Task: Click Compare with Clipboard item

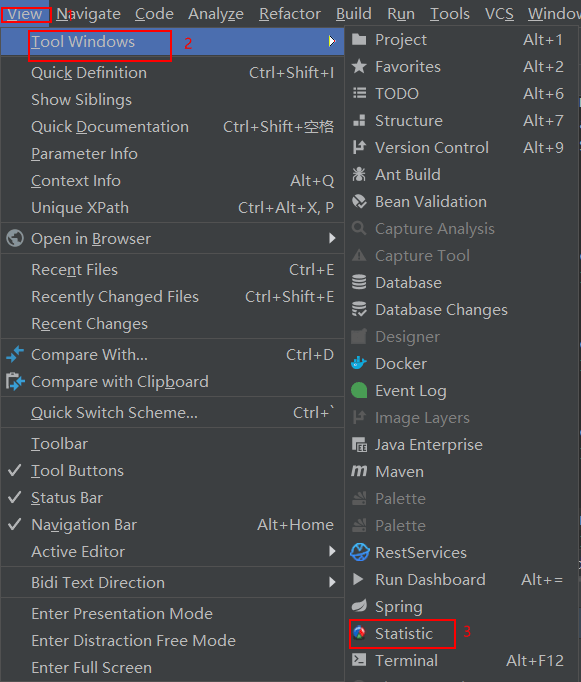Action: [x=173, y=381]
